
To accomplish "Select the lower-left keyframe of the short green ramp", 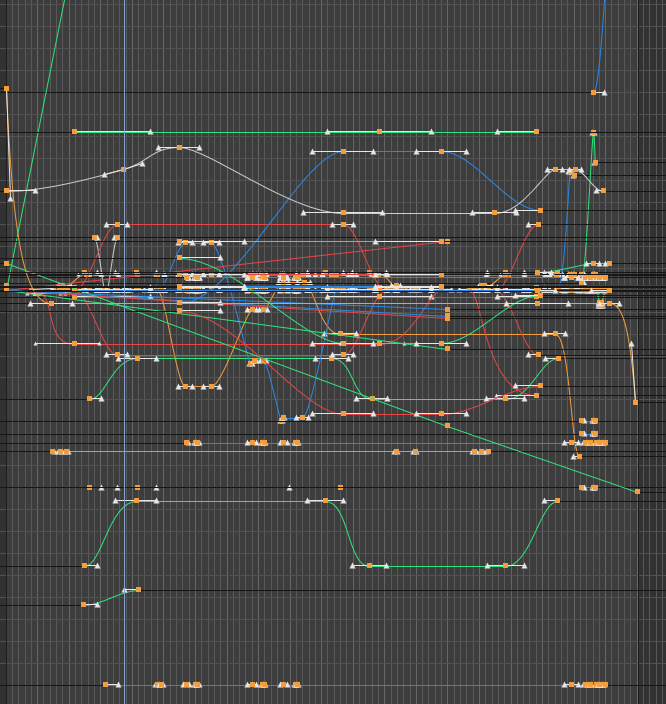I will [x=84, y=605].
